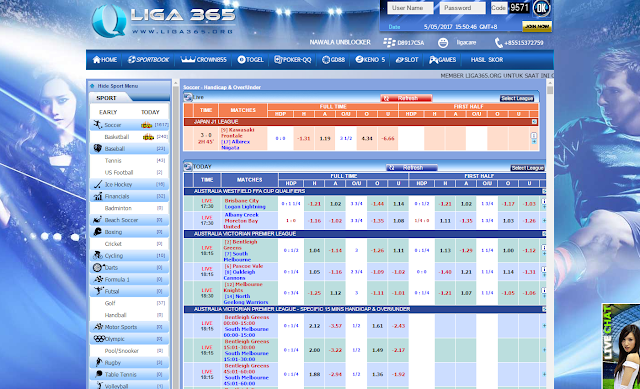The width and height of the screenshot is (640, 389).
Task: Click the ligacare smiley chat icon
Action: (x=443, y=42)
